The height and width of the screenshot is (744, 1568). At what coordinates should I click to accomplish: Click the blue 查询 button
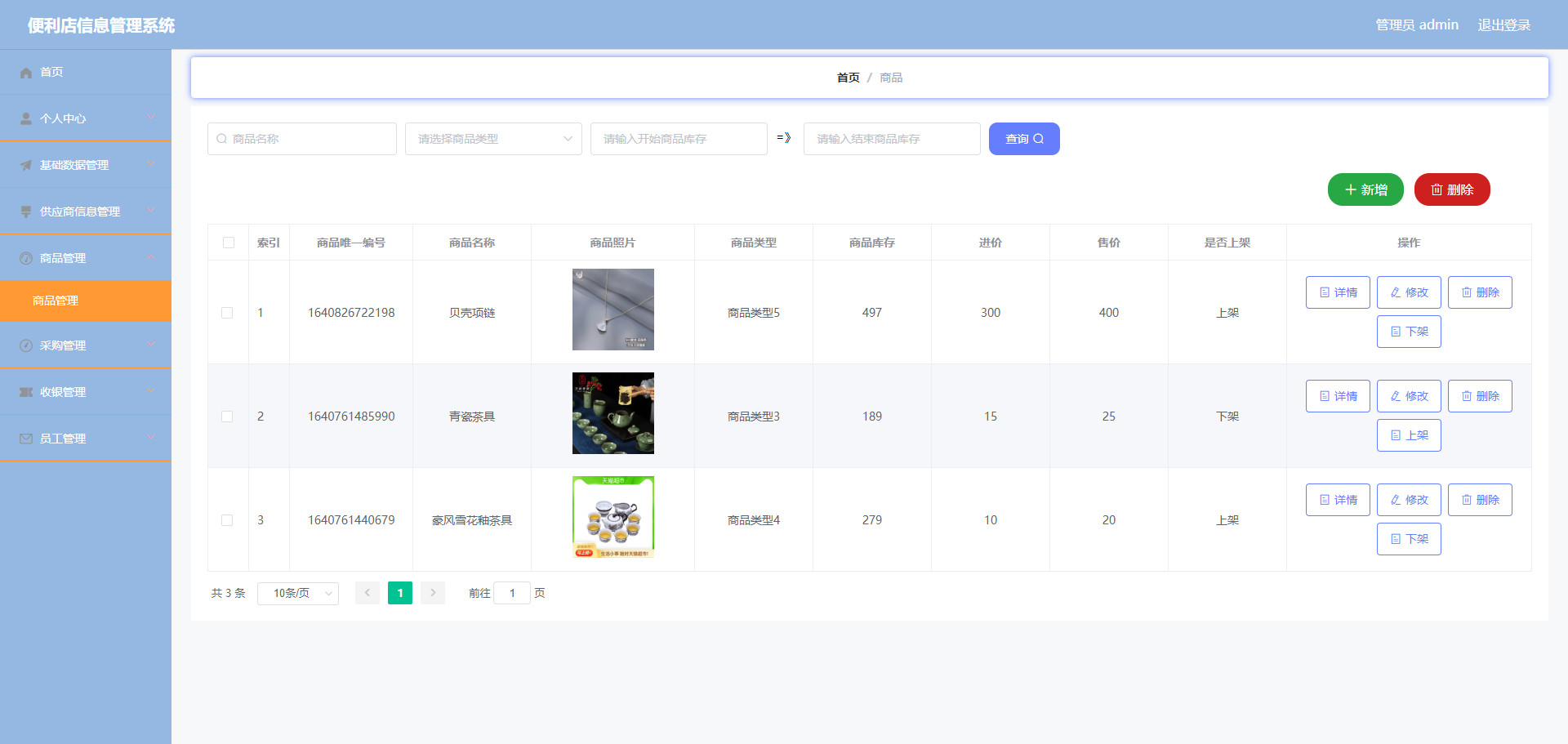tap(1024, 139)
